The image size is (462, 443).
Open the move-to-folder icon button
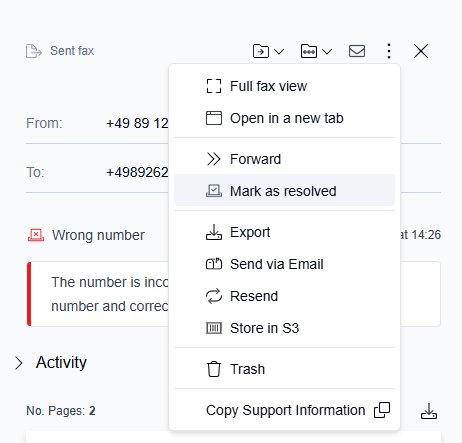click(x=261, y=51)
